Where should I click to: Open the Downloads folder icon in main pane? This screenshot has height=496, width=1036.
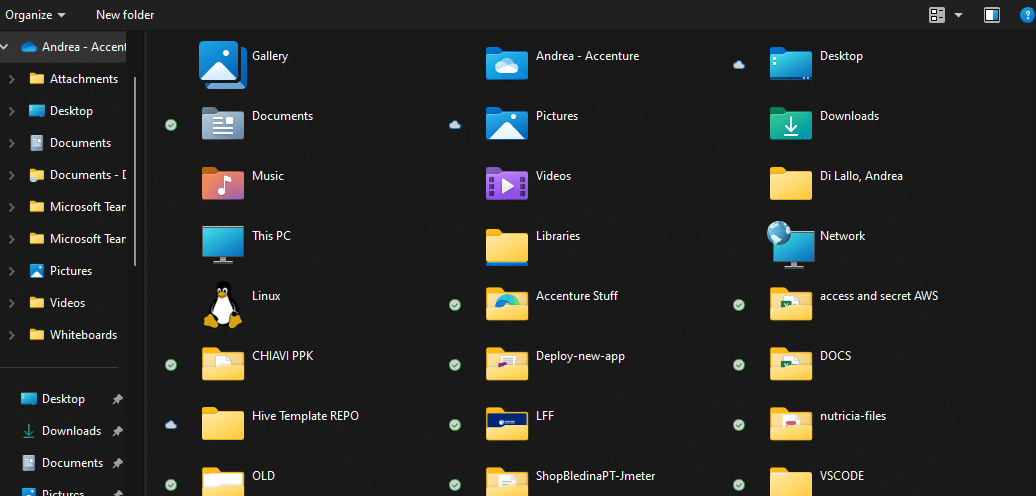pyautogui.click(x=791, y=124)
